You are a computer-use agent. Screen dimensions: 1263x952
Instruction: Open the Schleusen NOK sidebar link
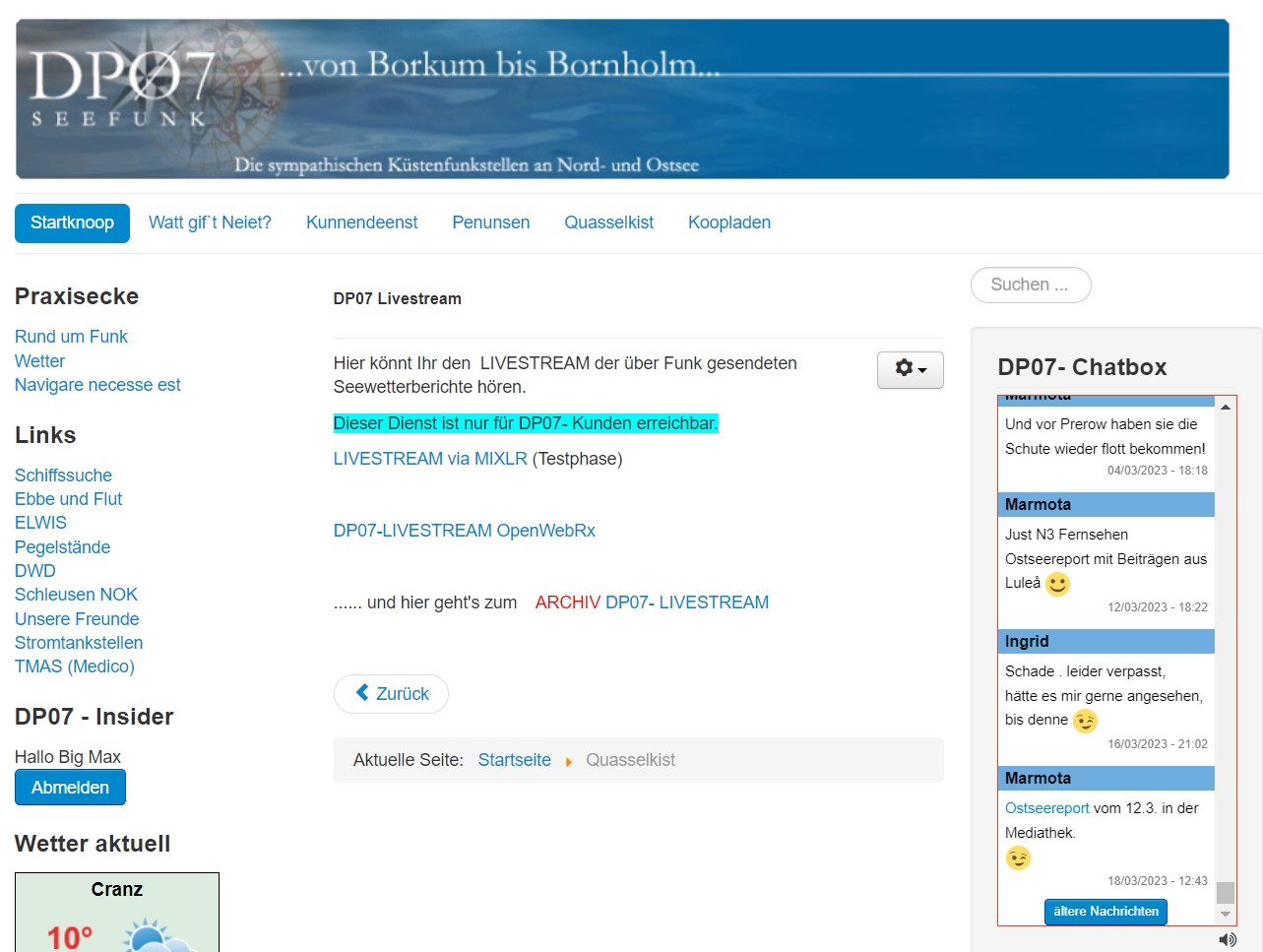(x=76, y=595)
